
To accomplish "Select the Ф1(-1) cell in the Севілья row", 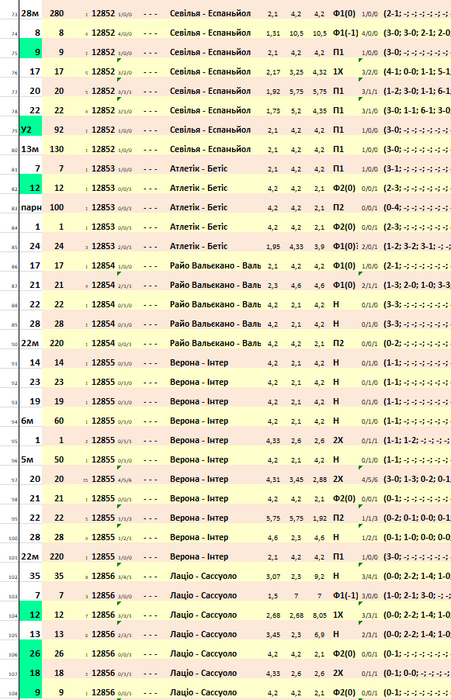I will [x=344, y=33].
